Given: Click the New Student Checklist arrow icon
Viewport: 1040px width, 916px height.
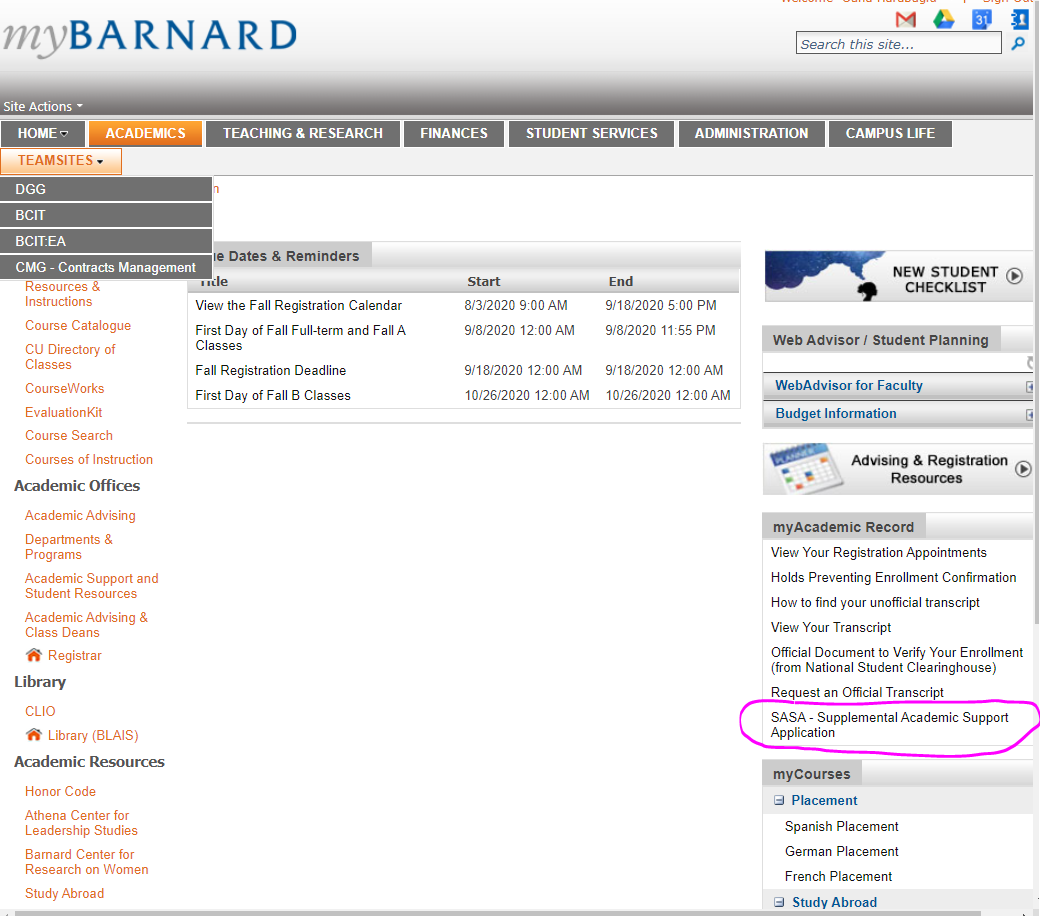Looking at the screenshot, I should tap(1014, 275).
